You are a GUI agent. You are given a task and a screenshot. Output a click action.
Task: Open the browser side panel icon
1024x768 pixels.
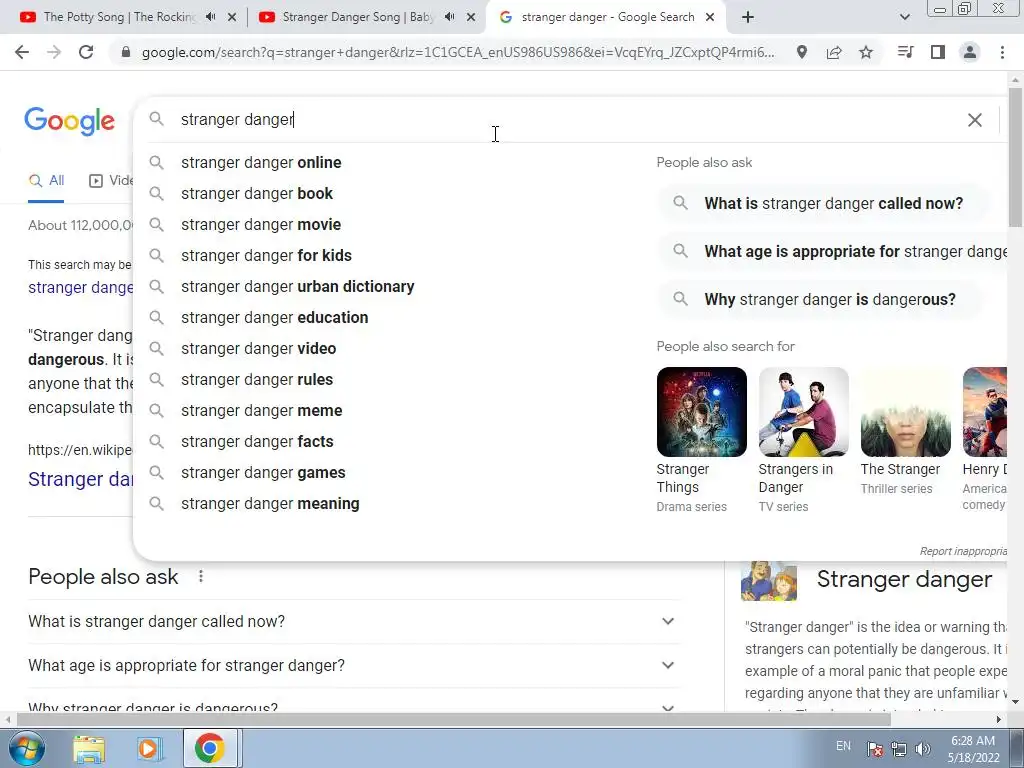[x=938, y=52]
